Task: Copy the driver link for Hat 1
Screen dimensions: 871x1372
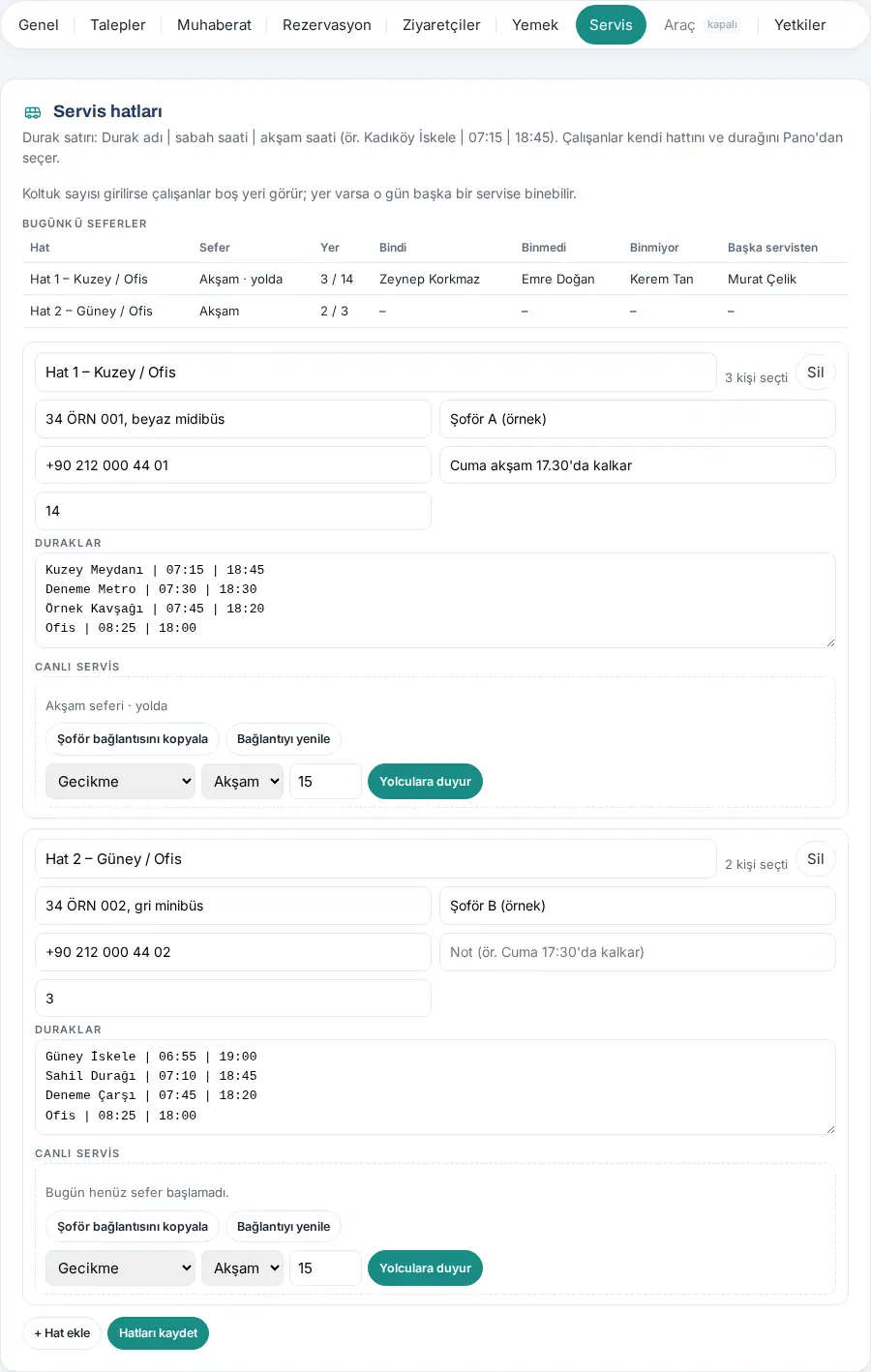Action: 133,739
